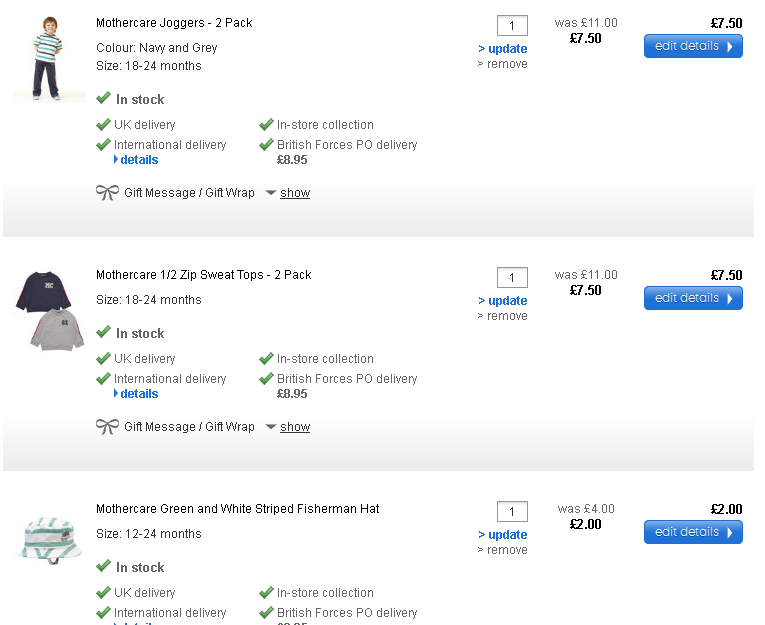Update quantity for Zip Sweat Tops
The width and height of the screenshot is (765, 625).
[507, 301]
